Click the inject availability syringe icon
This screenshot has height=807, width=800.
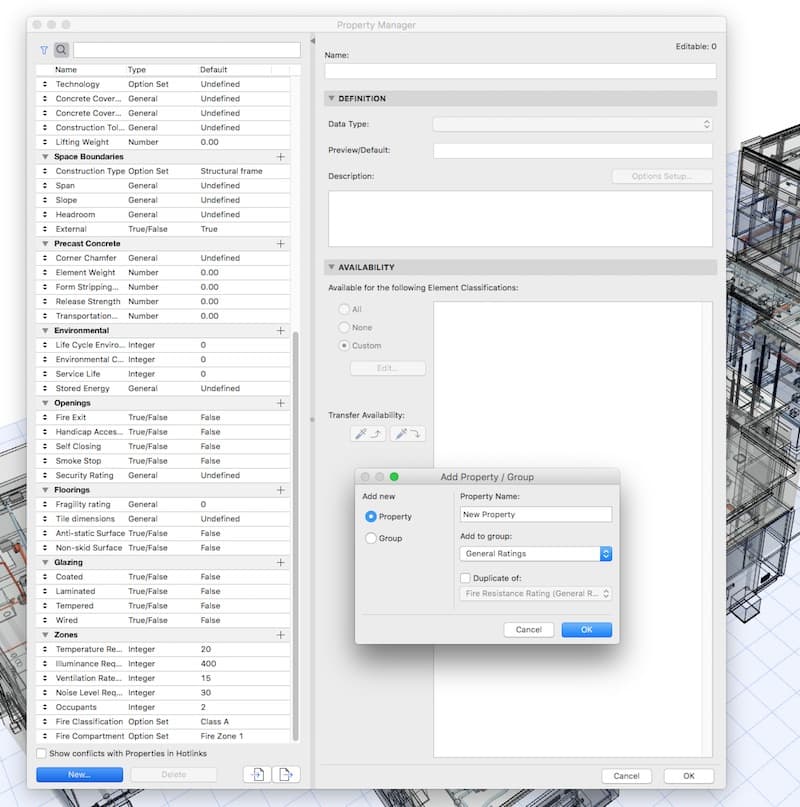point(408,434)
